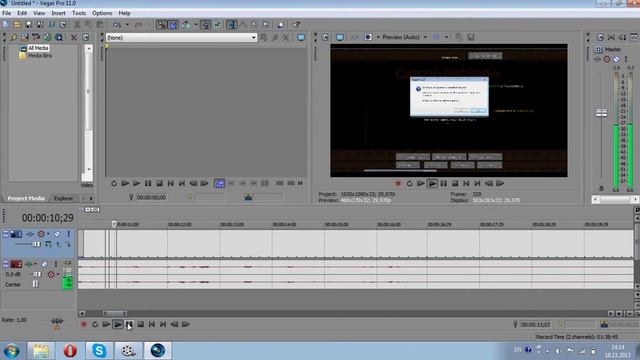Select the Media Bins folder
This screenshot has width=640, height=360.
(x=40, y=56)
